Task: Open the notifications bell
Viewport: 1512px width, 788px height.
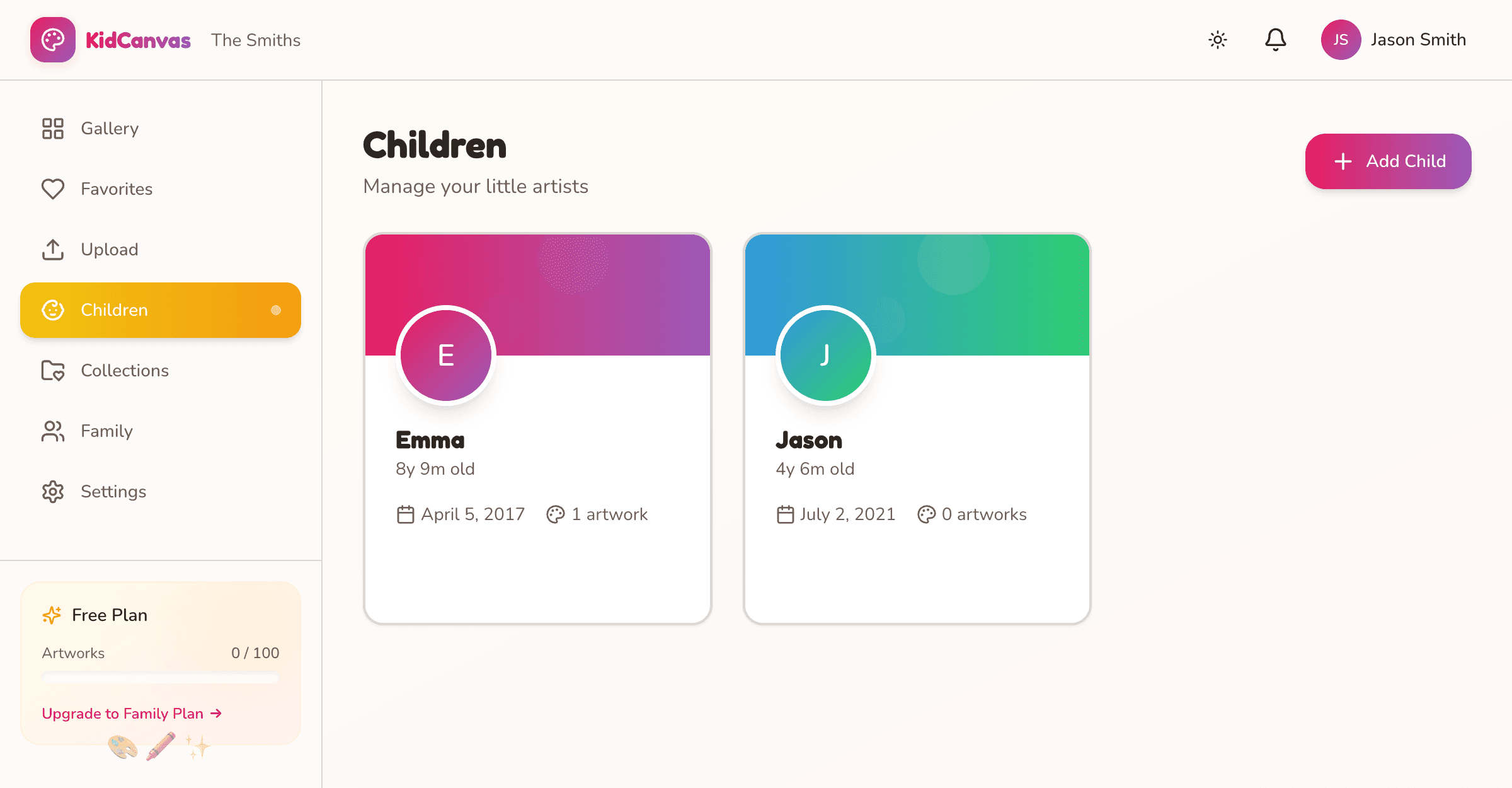Action: [1276, 39]
